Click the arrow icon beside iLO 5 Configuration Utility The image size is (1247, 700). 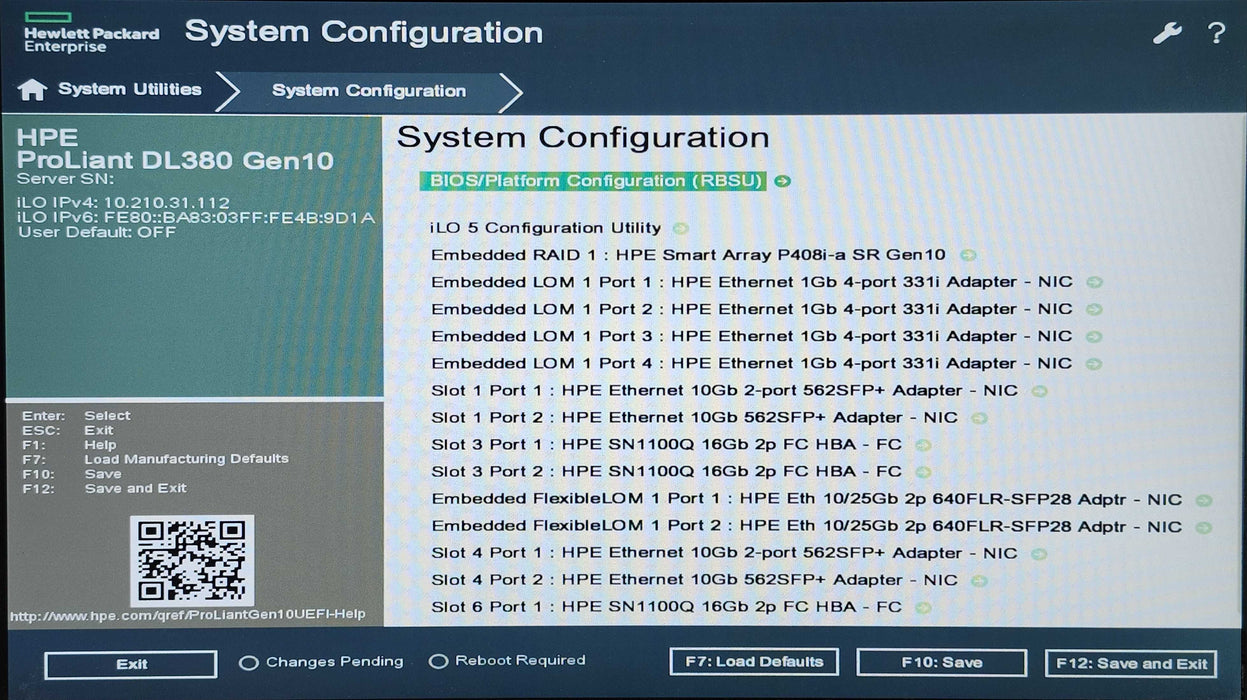680,228
